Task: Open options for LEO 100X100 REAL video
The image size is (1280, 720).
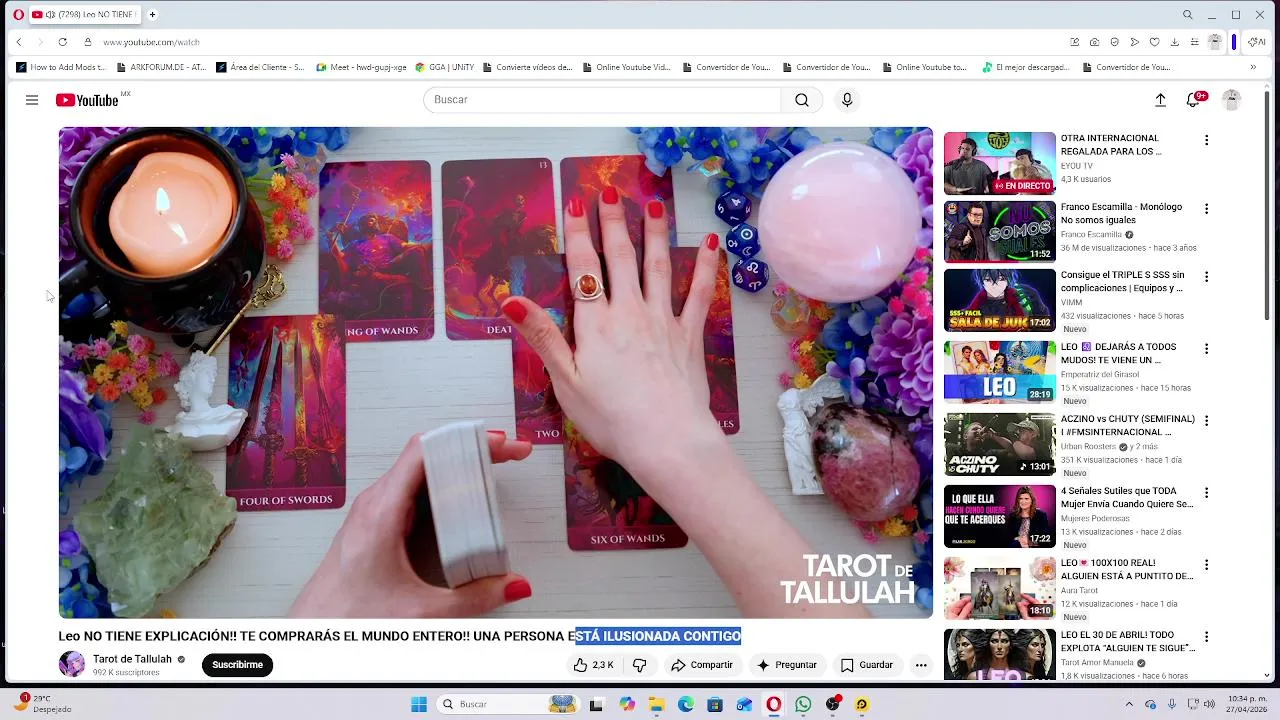Action: pyautogui.click(x=1206, y=565)
